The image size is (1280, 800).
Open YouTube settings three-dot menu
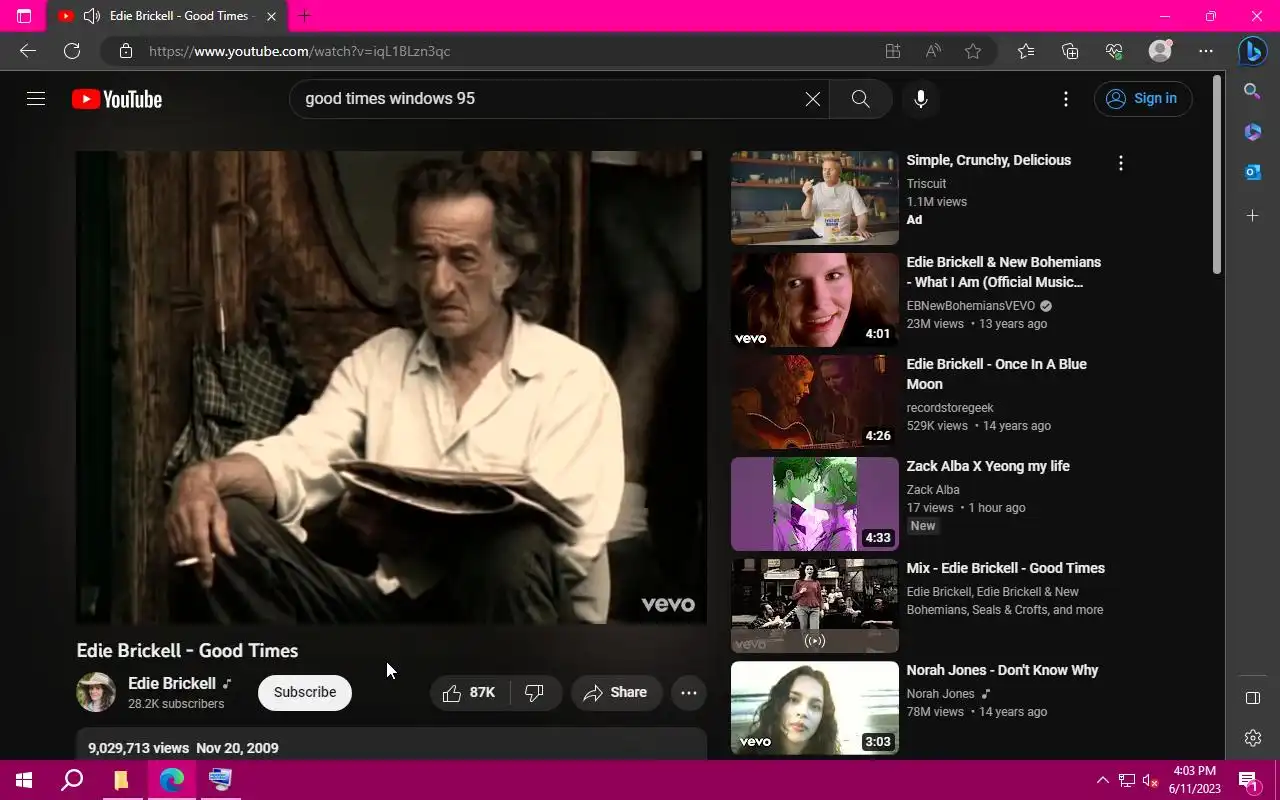coord(1066,99)
